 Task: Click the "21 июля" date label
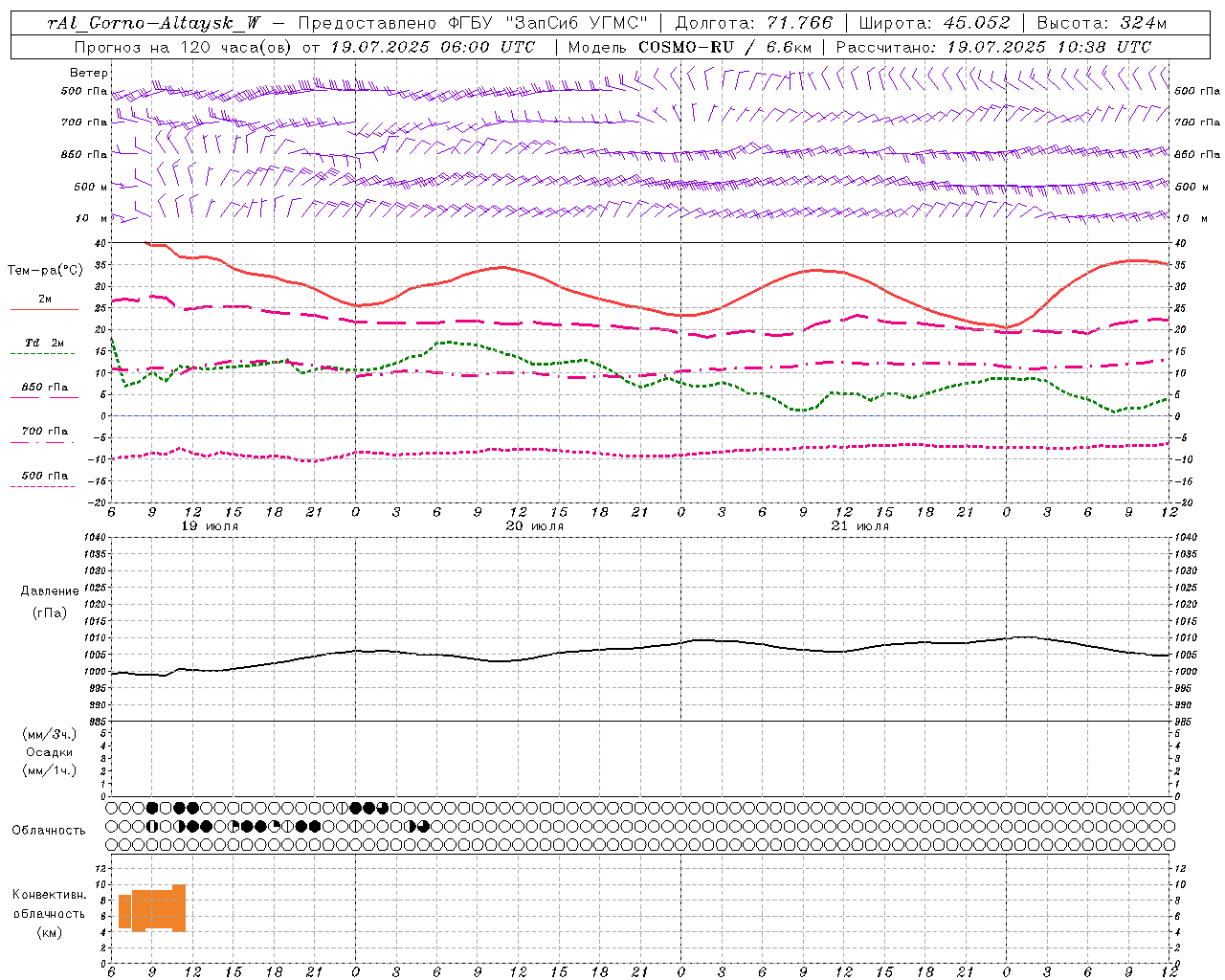859,526
